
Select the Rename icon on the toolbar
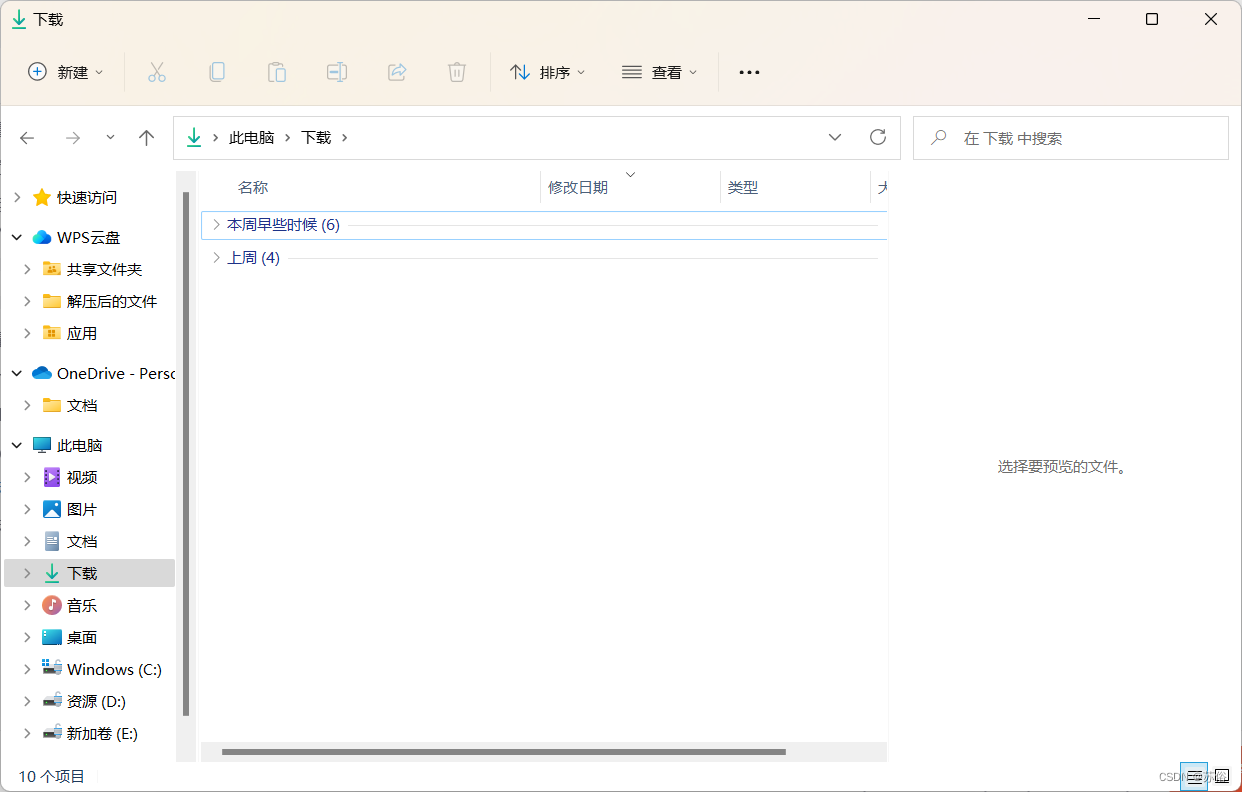tap(337, 71)
